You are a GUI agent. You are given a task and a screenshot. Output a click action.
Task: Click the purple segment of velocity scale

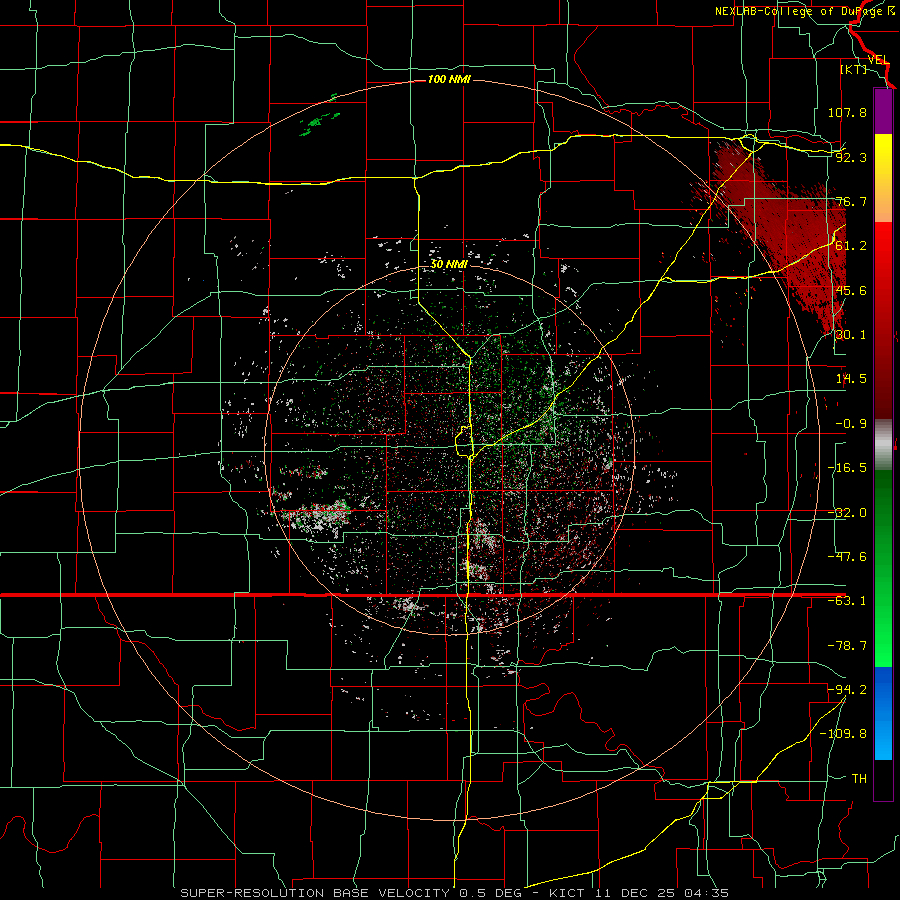pos(883,111)
